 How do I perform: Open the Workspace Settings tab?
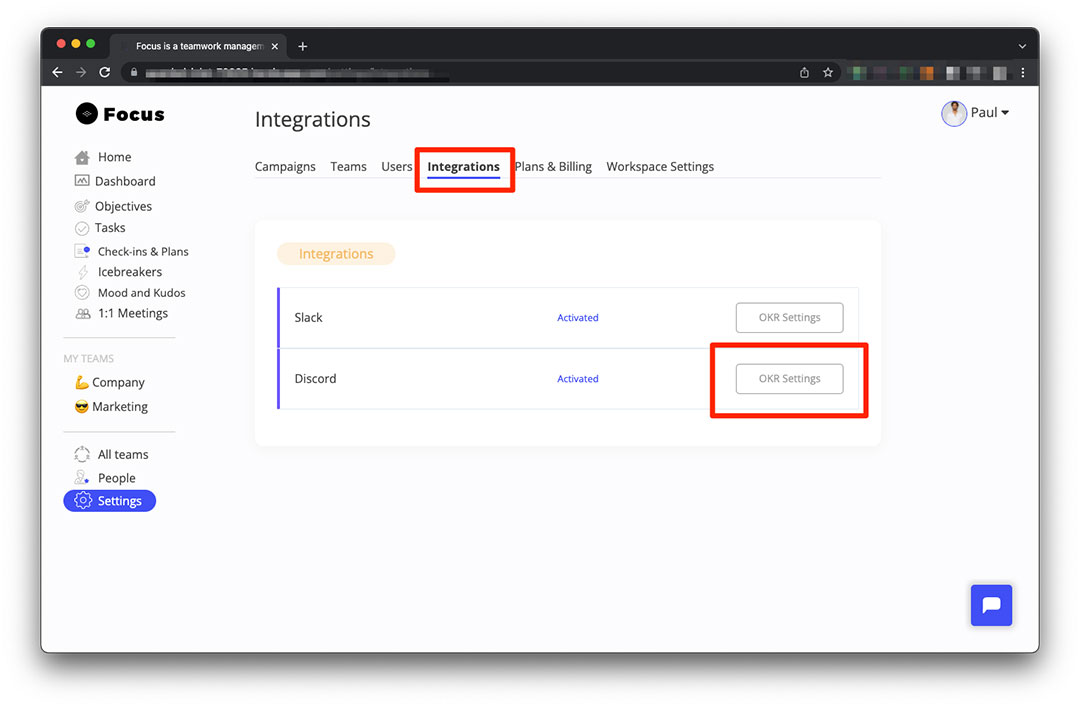(660, 167)
